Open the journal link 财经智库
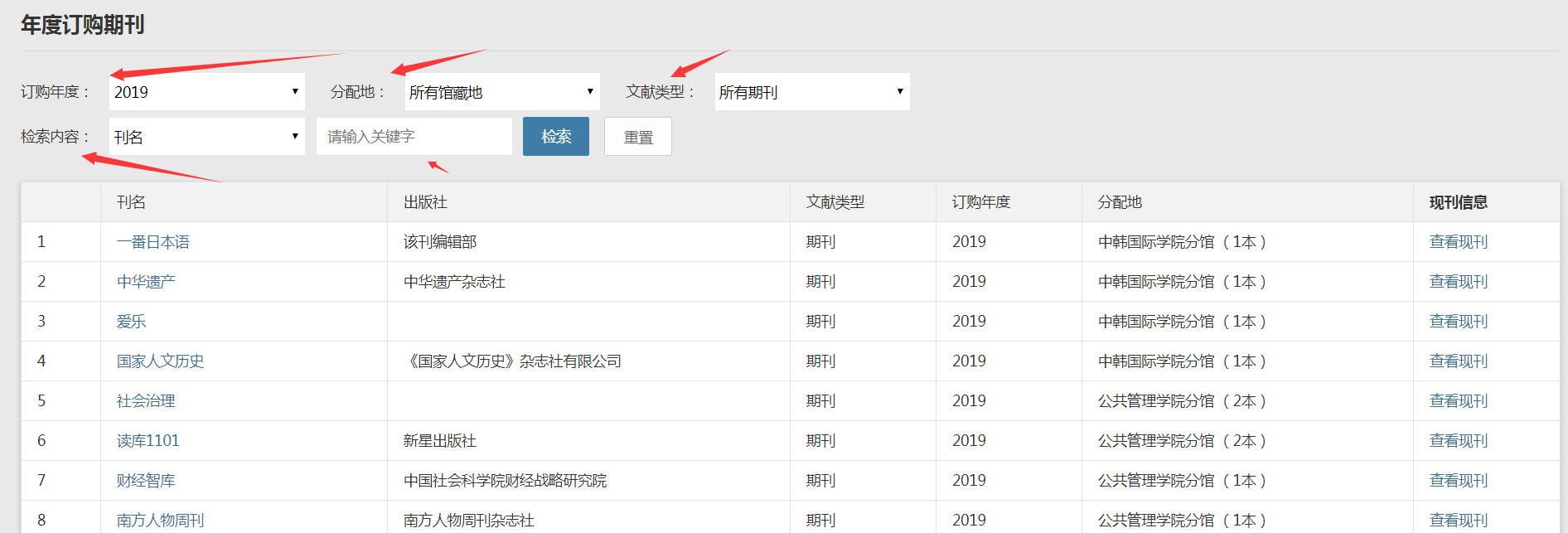Screen dimensions: 1568x533 point(146,481)
